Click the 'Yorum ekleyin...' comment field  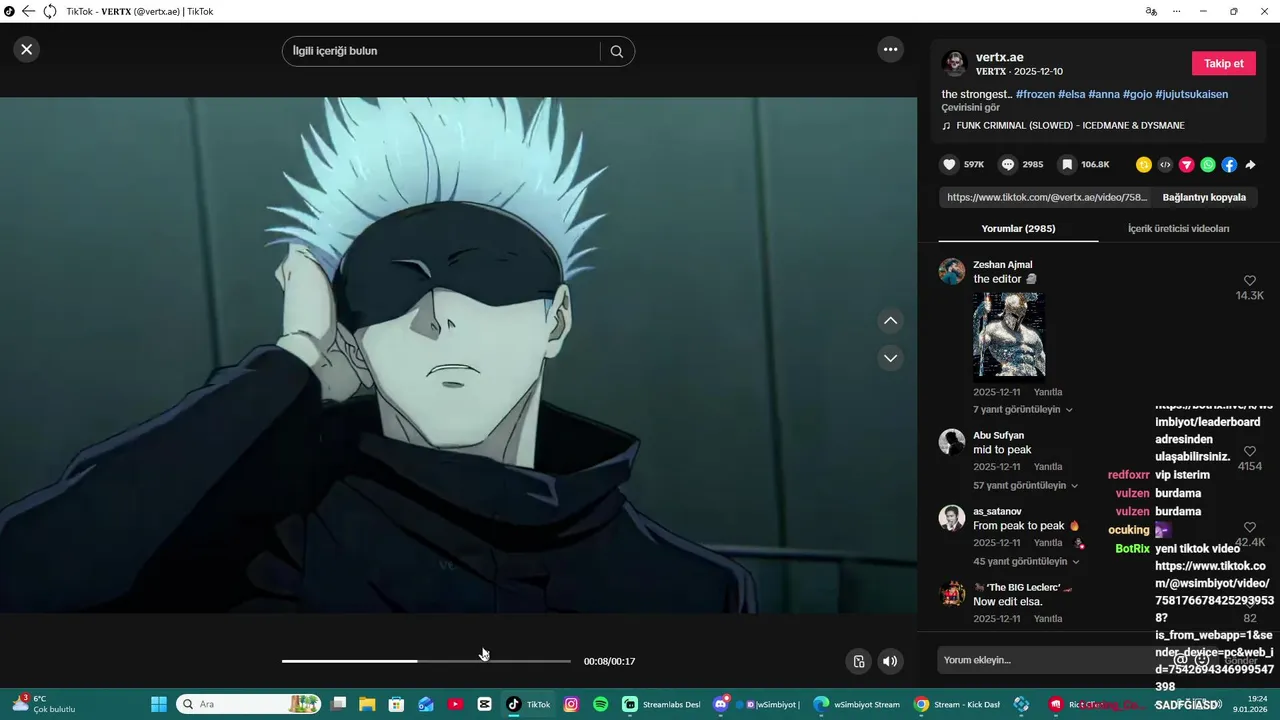[x=1050, y=660]
